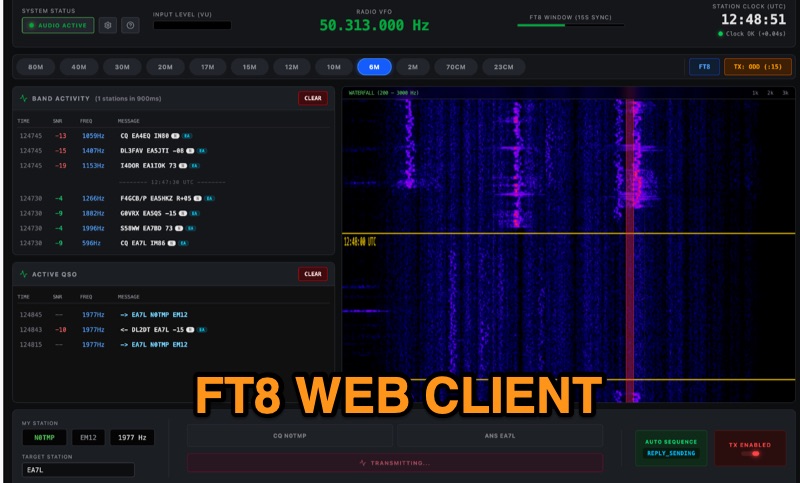This screenshot has height=483, width=800.
Task: Click the white badge on S58WW EA7BD row
Action: click(x=179, y=228)
